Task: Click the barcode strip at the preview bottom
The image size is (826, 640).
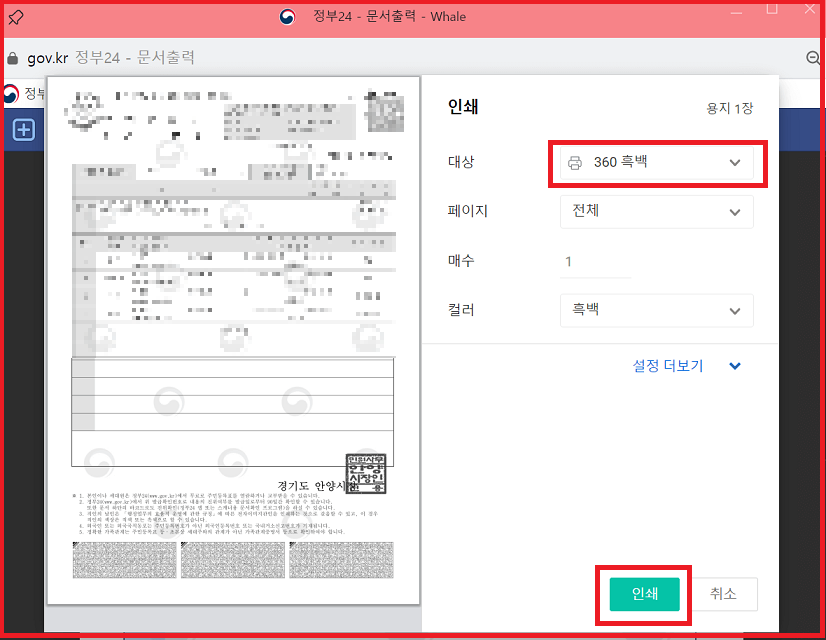Action: click(232, 559)
